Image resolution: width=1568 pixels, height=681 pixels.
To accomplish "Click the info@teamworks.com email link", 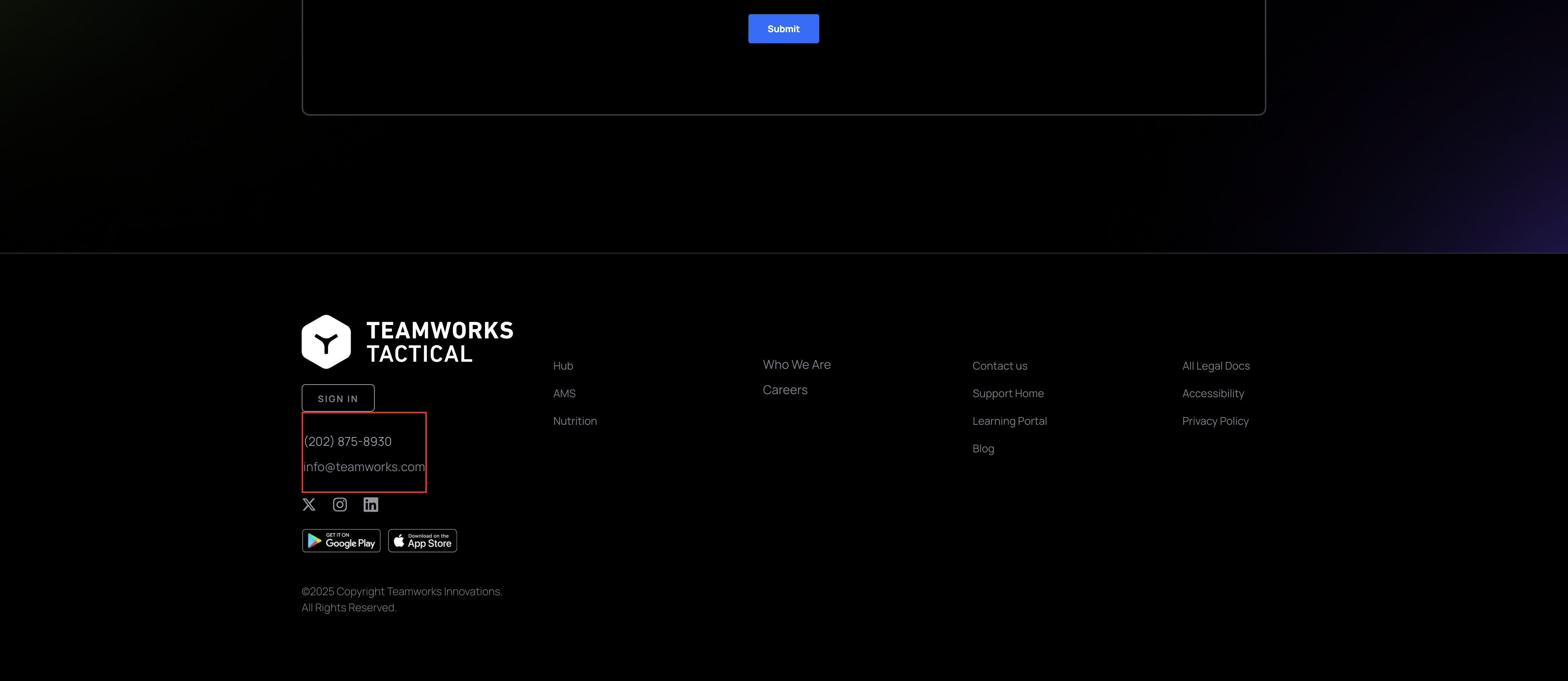I will (x=363, y=467).
